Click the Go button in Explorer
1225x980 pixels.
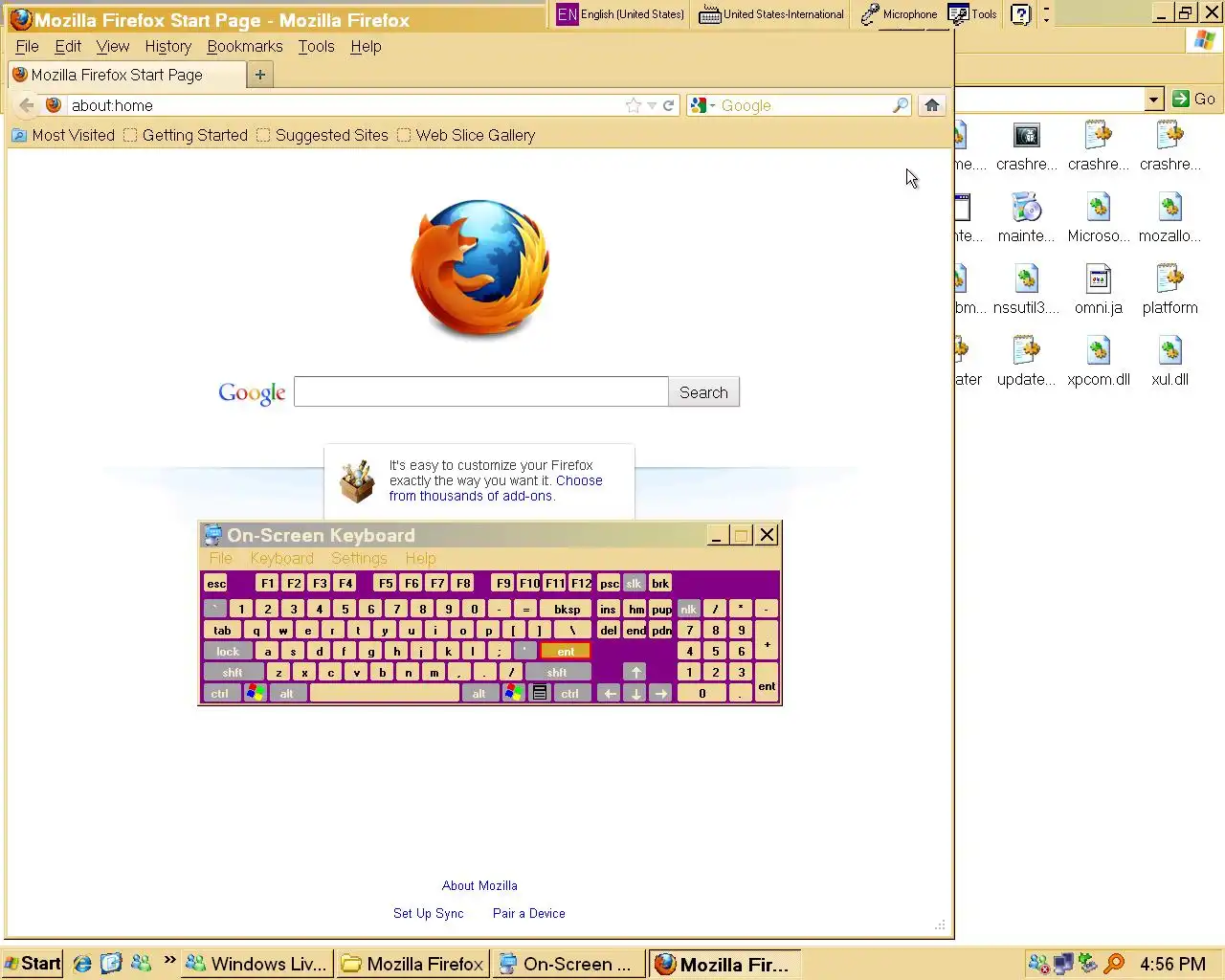click(x=1193, y=99)
